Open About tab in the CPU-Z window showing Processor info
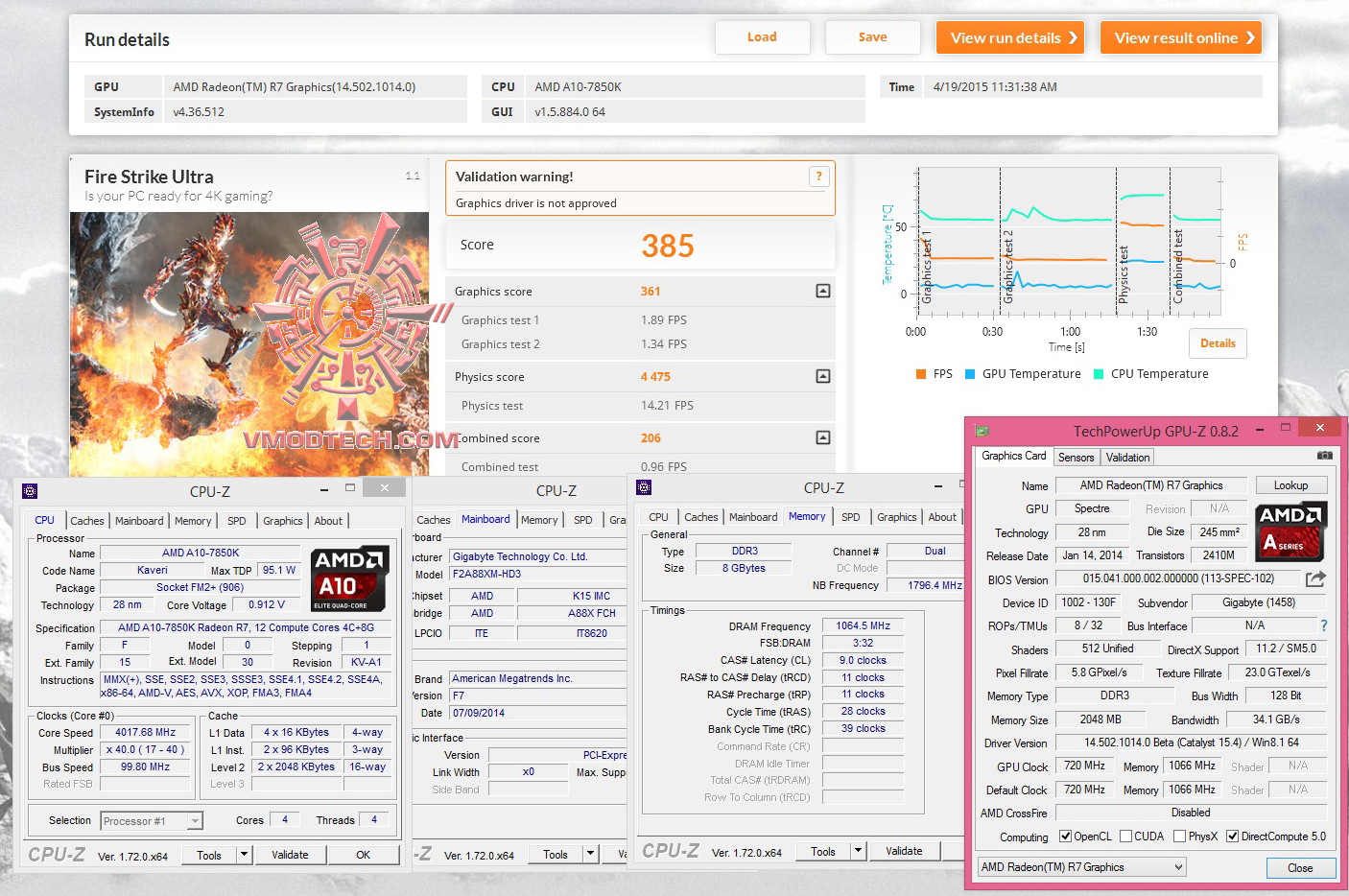This screenshot has width=1349, height=896. (328, 521)
